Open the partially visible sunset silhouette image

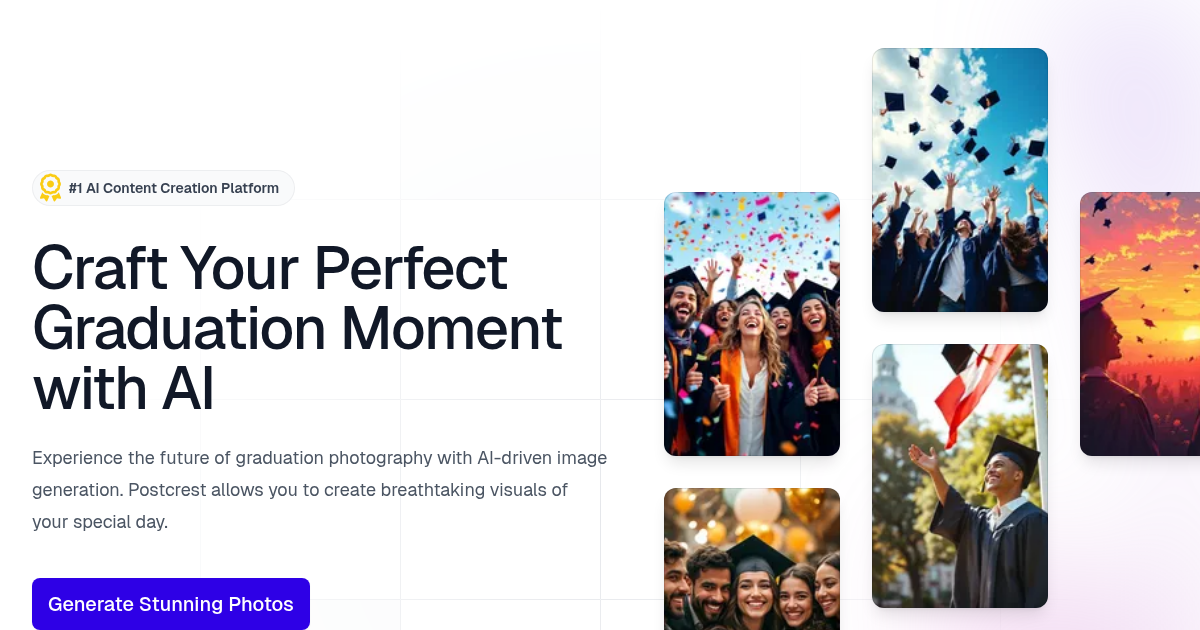[x=1140, y=323]
